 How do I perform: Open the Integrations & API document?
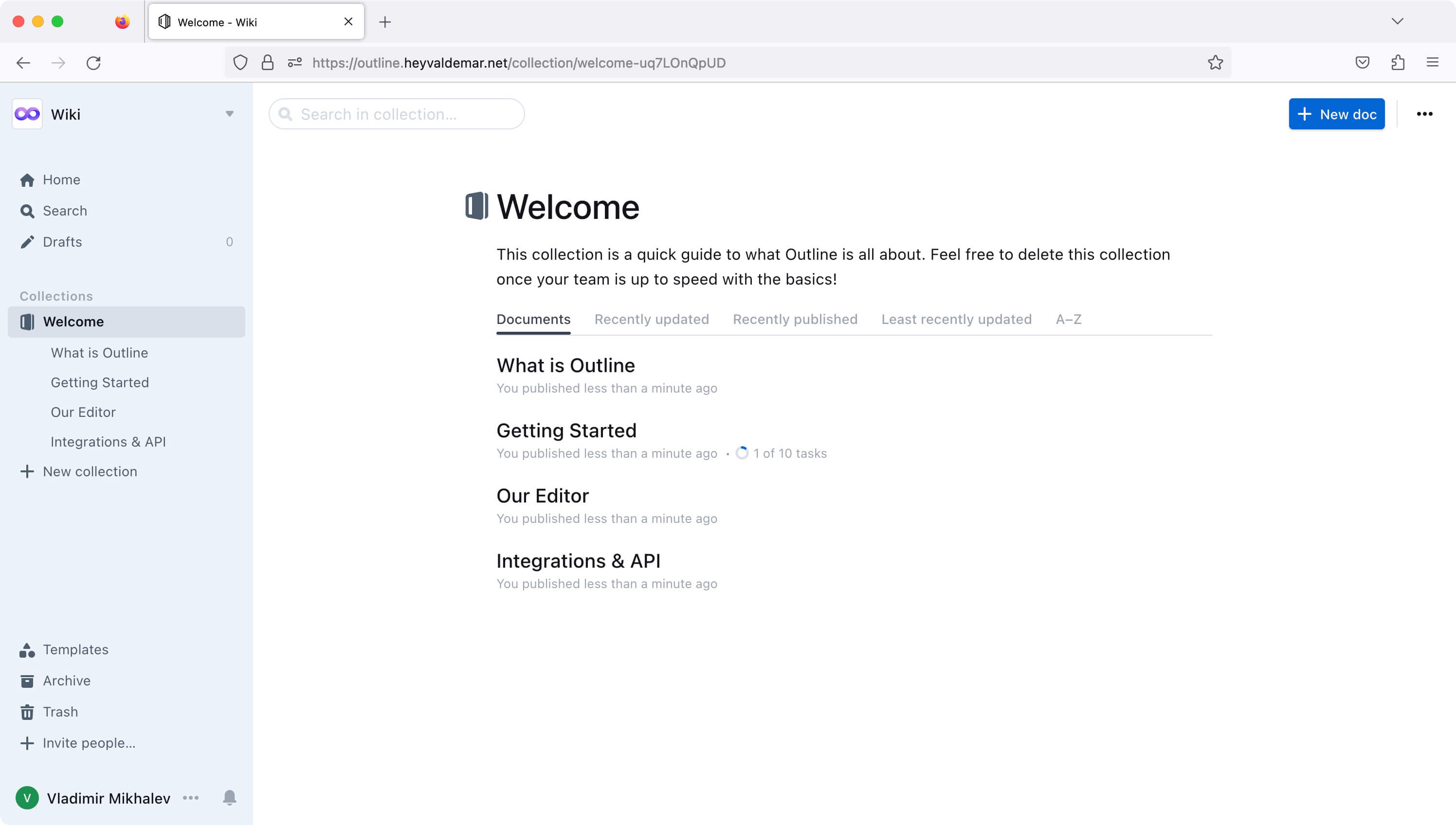click(x=579, y=561)
